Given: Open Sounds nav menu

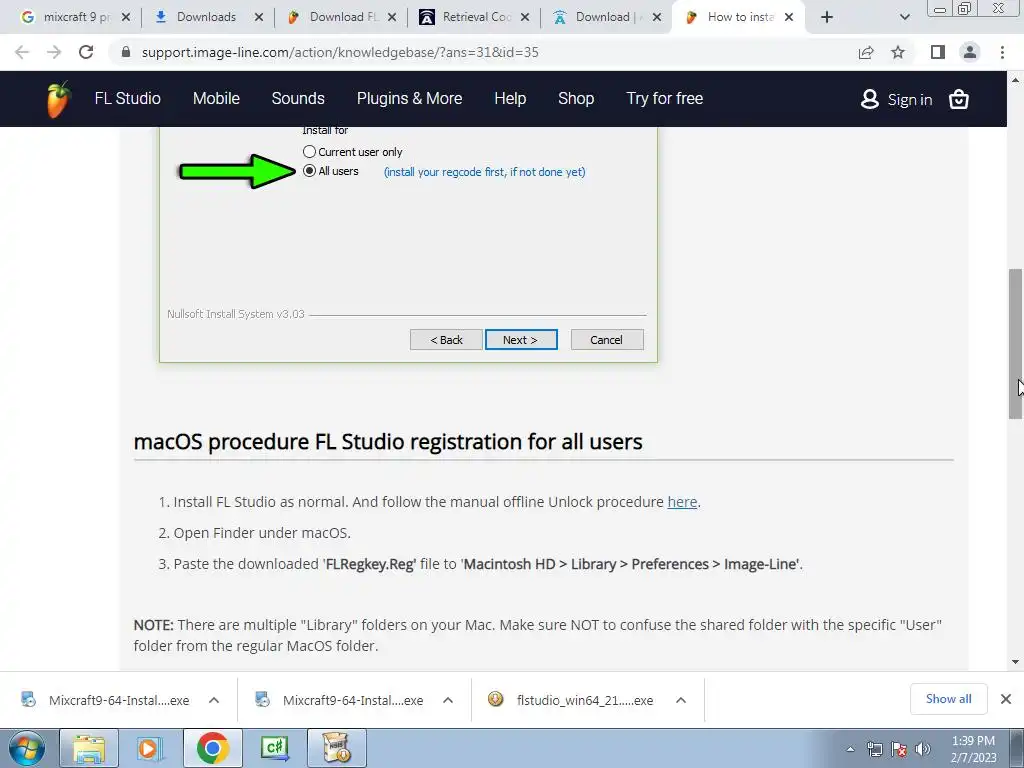Looking at the screenshot, I should 298,99.
